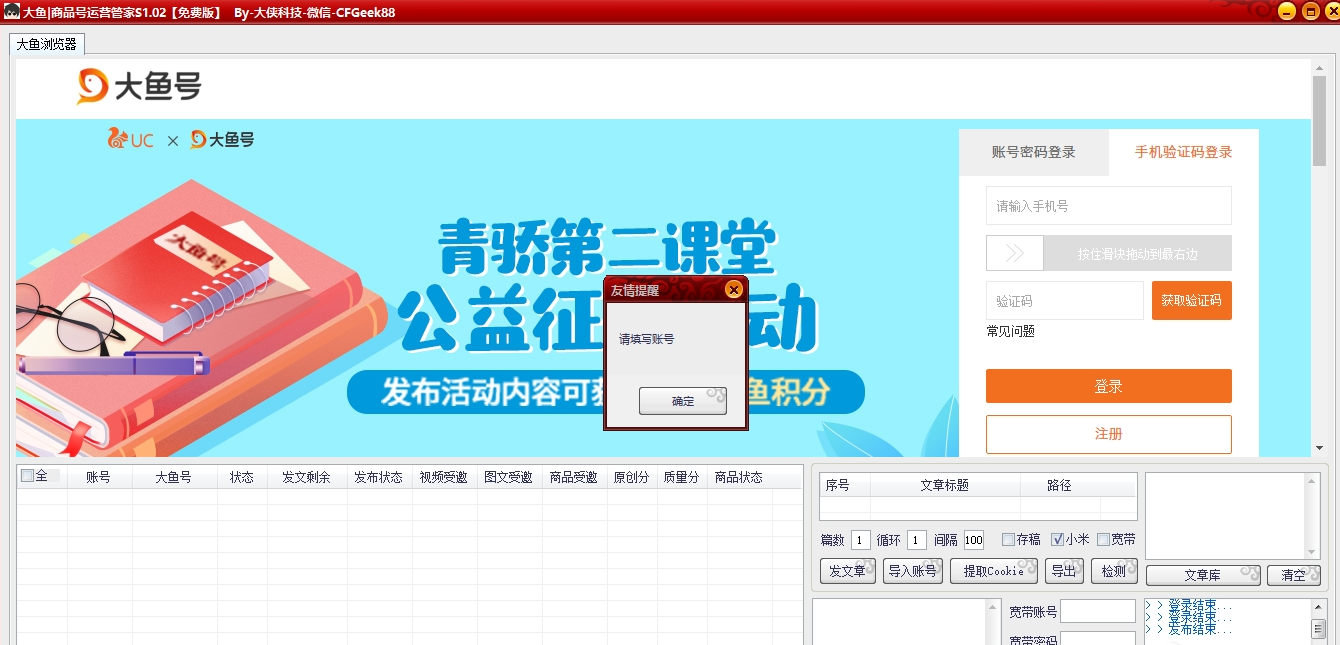
Task: Open the 常见问题 link
Action: coord(1011,331)
